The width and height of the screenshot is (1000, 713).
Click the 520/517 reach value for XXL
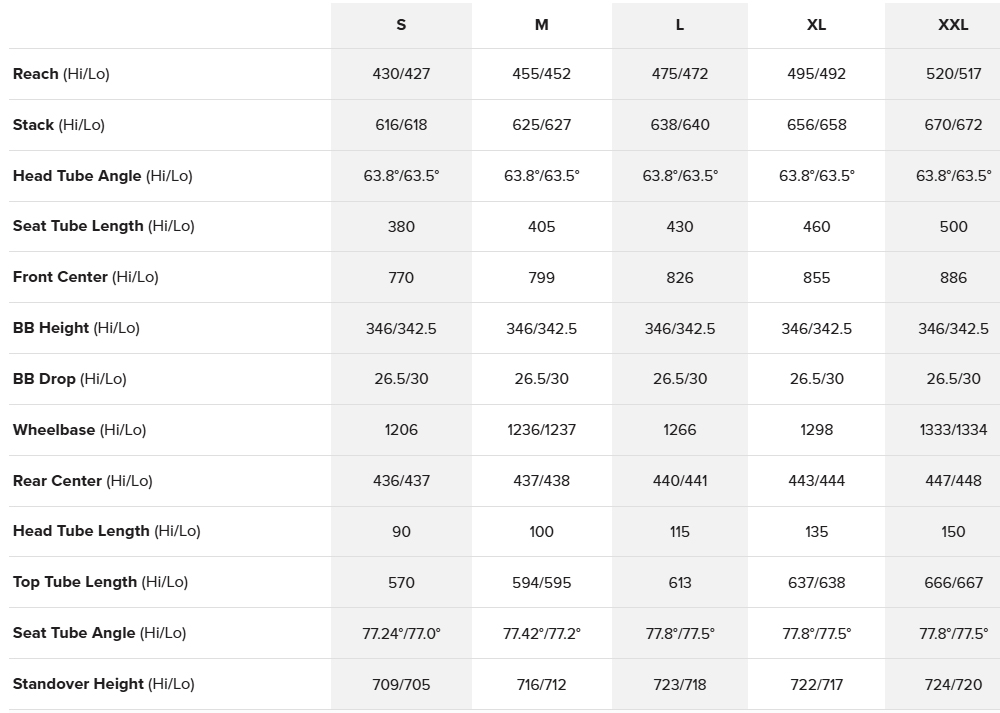pos(953,74)
